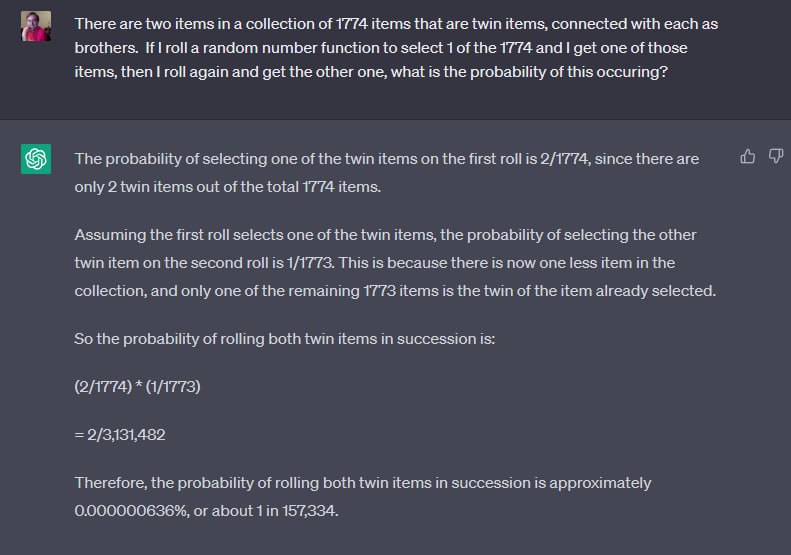Click '1/1773' in the second response paragraph
791x555 pixels.
pyautogui.click(x=310, y=263)
